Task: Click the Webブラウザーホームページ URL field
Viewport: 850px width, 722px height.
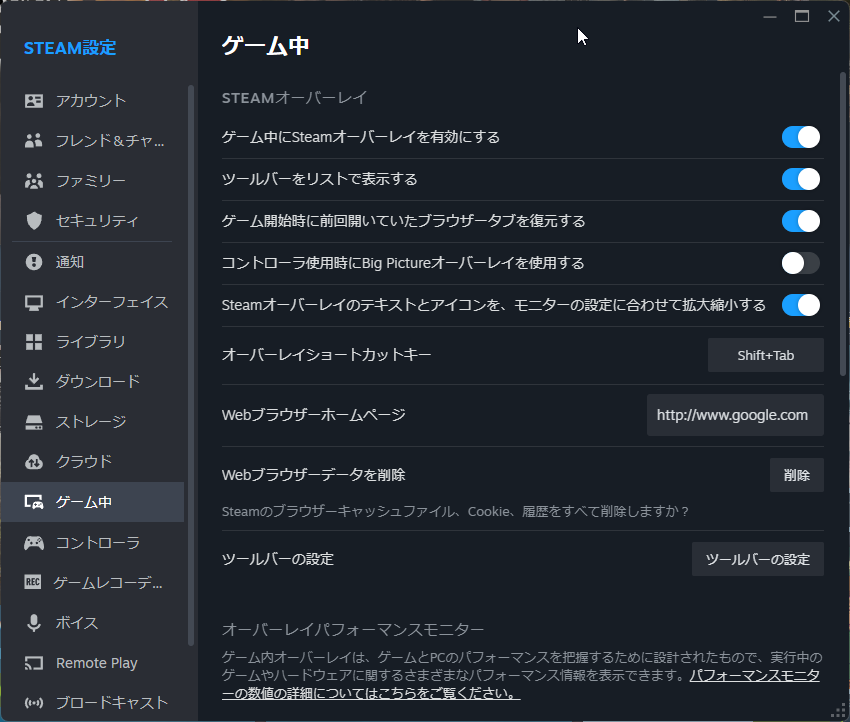Action: [735, 415]
